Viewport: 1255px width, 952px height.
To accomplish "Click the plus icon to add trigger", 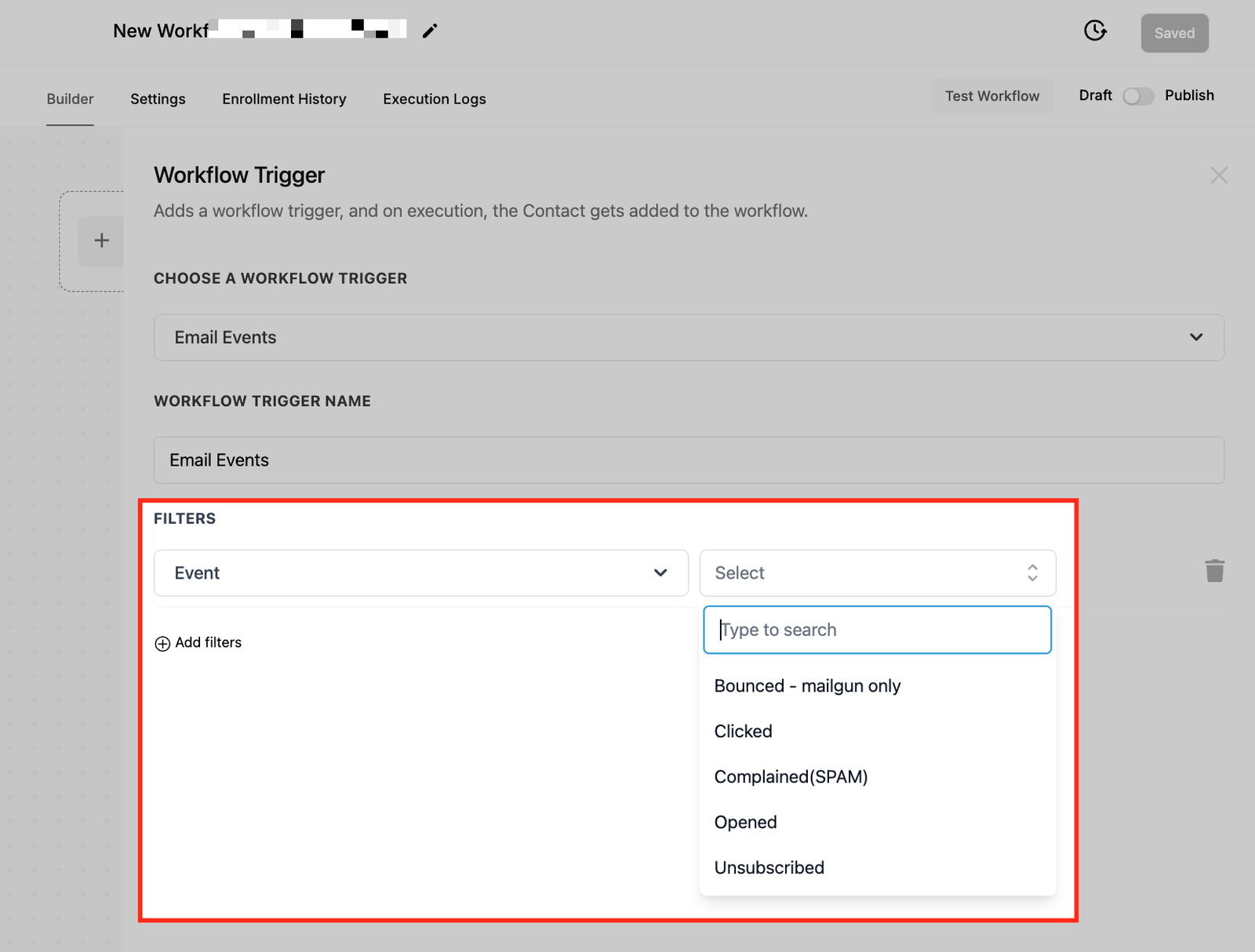I will click(101, 241).
